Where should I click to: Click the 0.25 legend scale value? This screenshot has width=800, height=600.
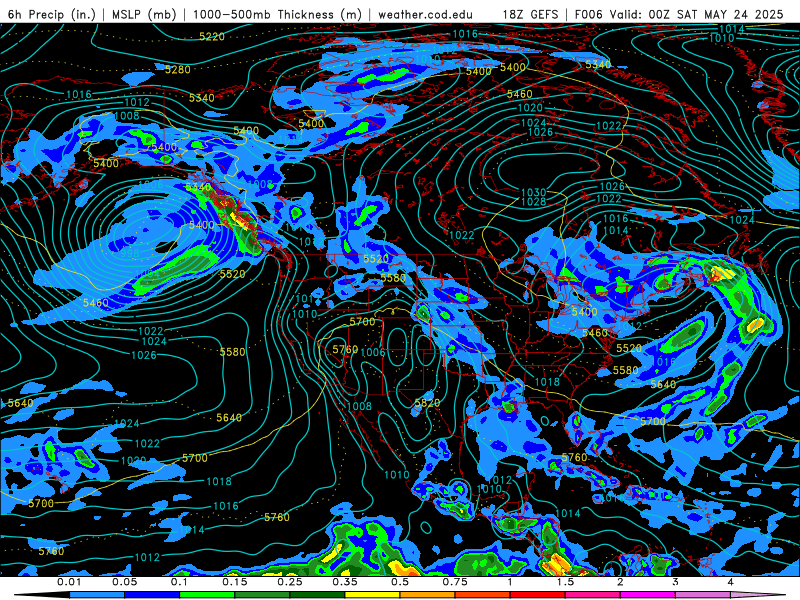[x=290, y=582]
